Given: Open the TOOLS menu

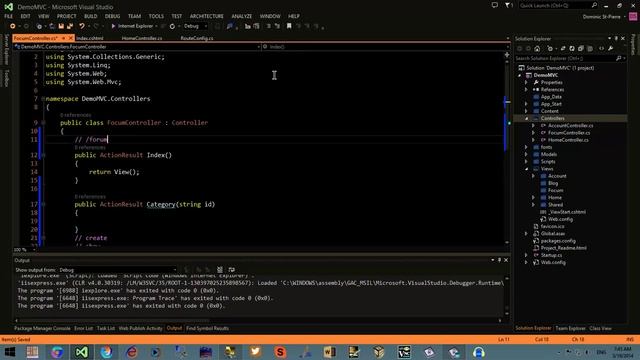Looking at the screenshot, I should tap(156, 16).
